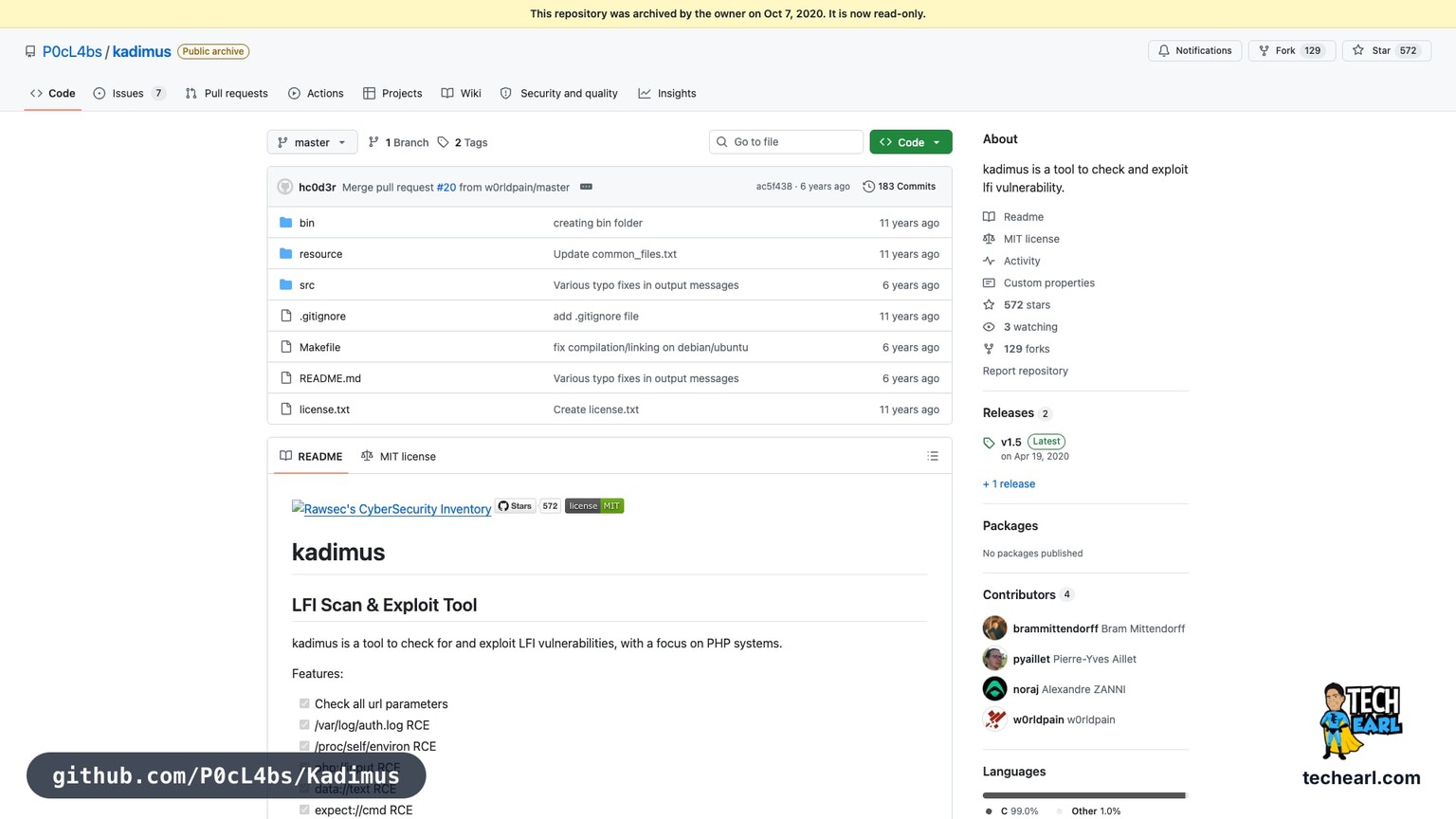Open 'fix compilation/linking on debian/ubuntu' commit message
This screenshot has width=1456, height=819.
pyautogui.click(x=650, y=348)
